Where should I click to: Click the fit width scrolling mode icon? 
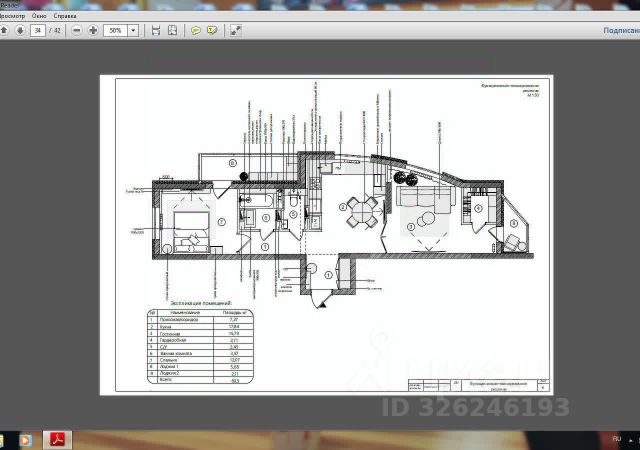click(156, 30)
